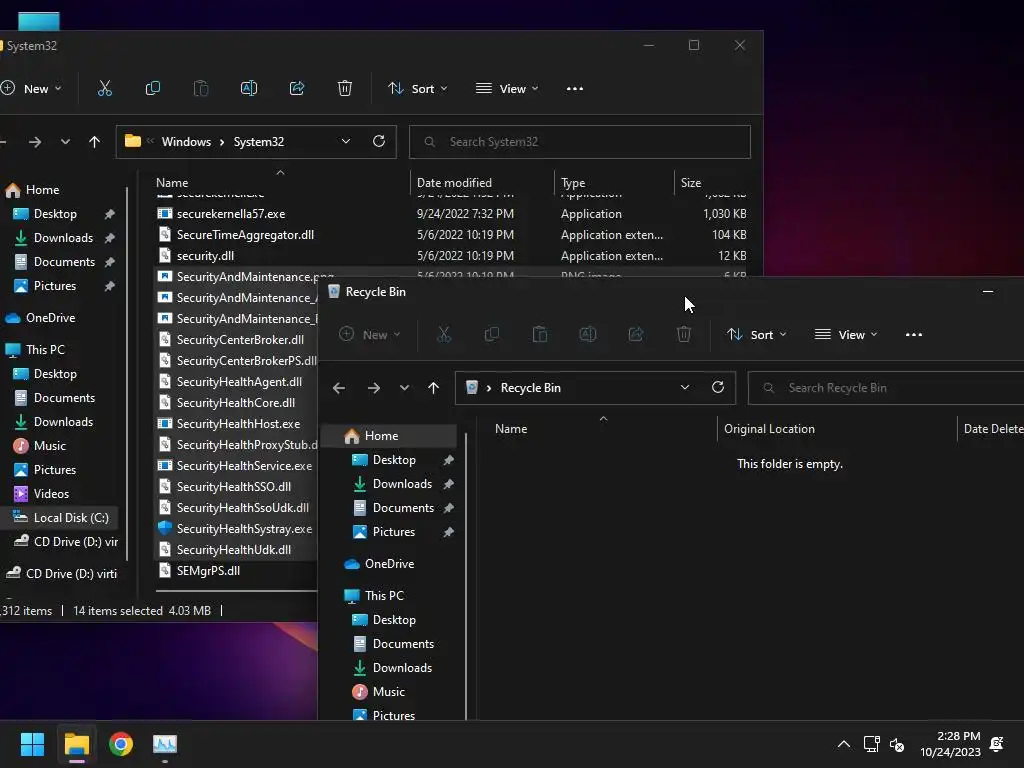Click the Start button on taskbar
The width and height of the screenshot is (1024, 768).
[32, 744]
